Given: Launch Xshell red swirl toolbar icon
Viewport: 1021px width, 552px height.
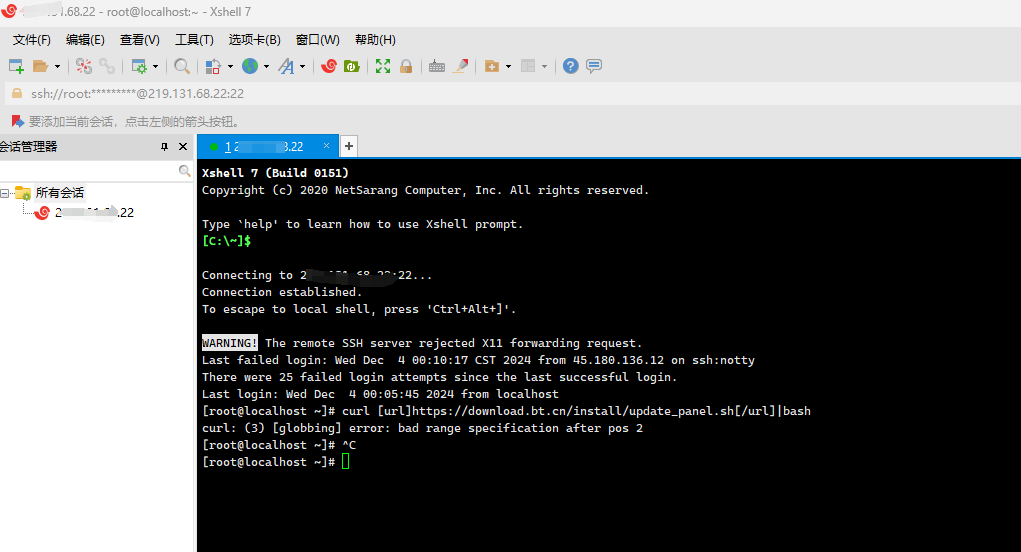Looking at the screenshot, I should 329,66.
